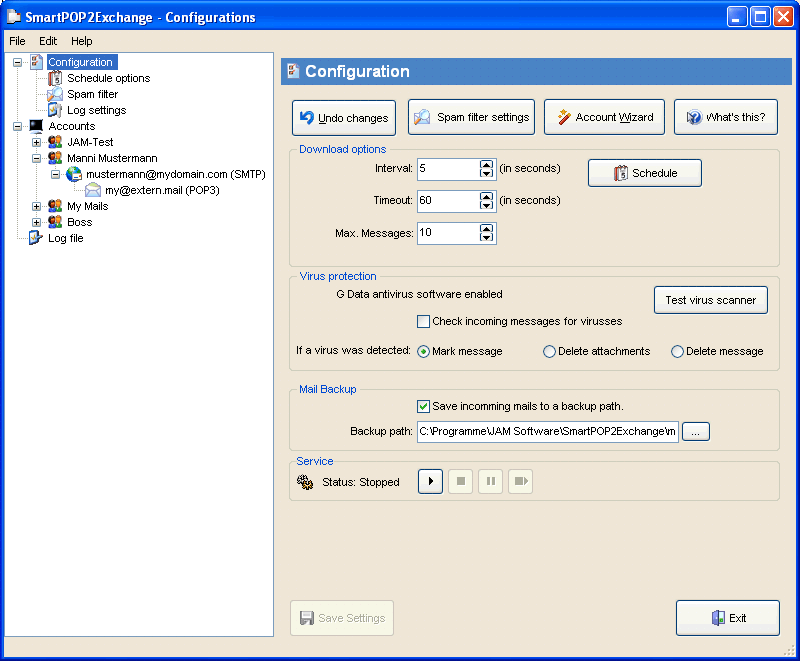Select the Configuration tree node icon
The height and width of the screenshot is (661, 800).
pyautogui.click(x=36, y=62)
